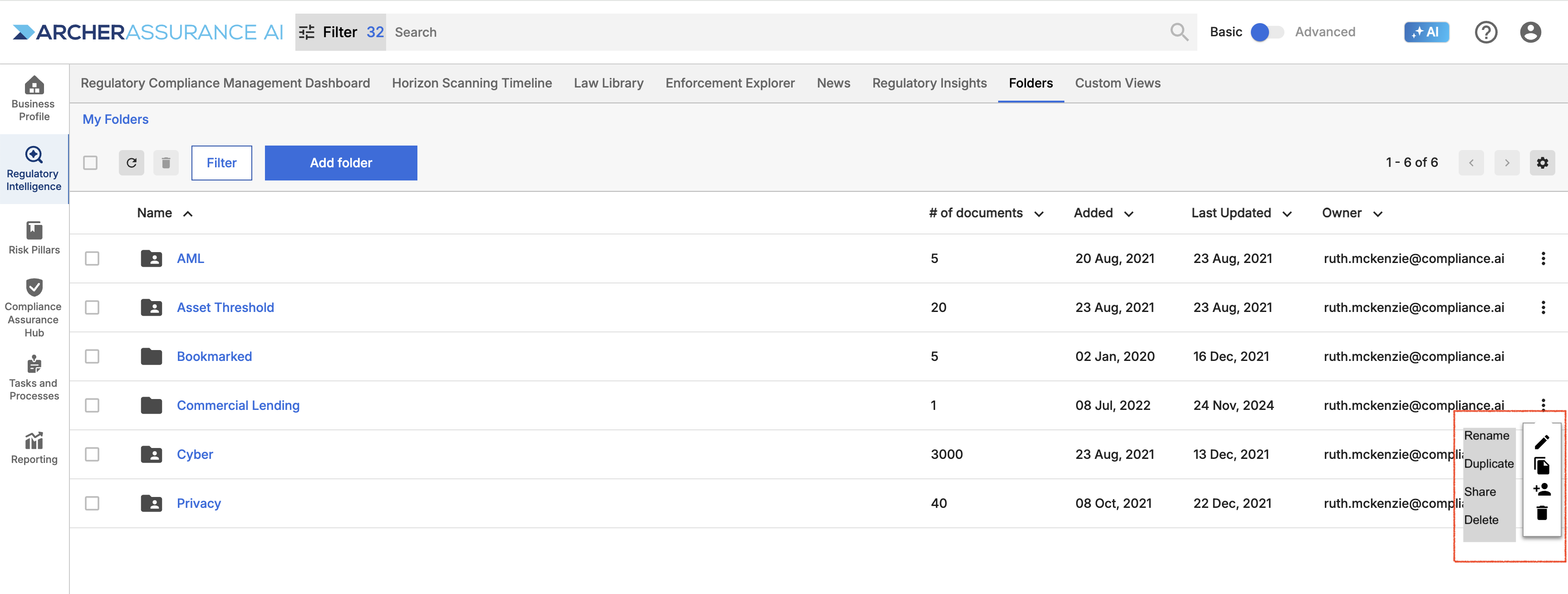Screen dimensions: 1568x594
Task: Switch to the Law Library tab
Action: coord(608,83)
